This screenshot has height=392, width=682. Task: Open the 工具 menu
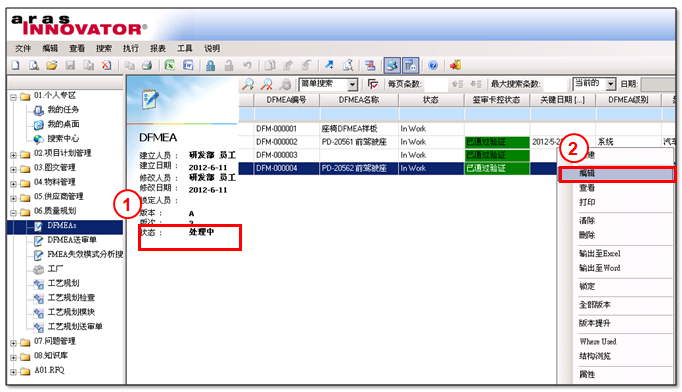click(184, 48)
